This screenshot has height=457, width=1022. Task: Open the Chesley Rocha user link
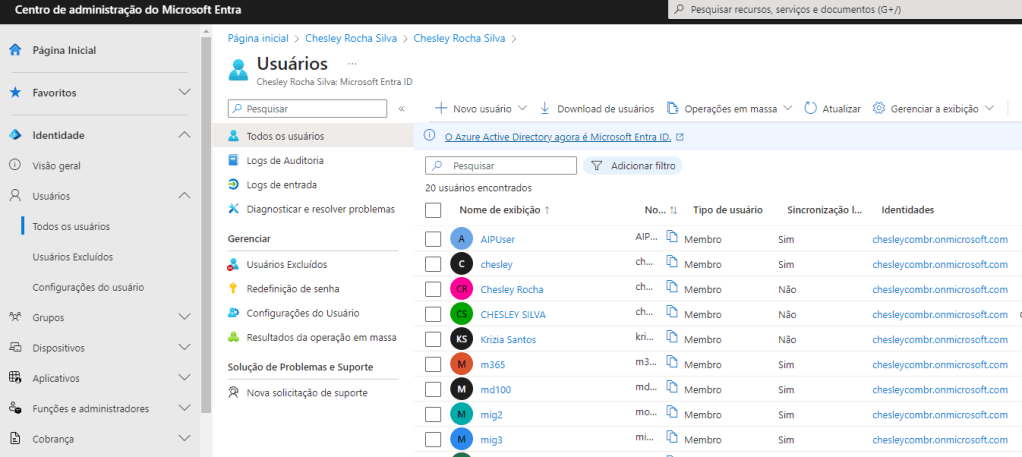click(512, 289)
